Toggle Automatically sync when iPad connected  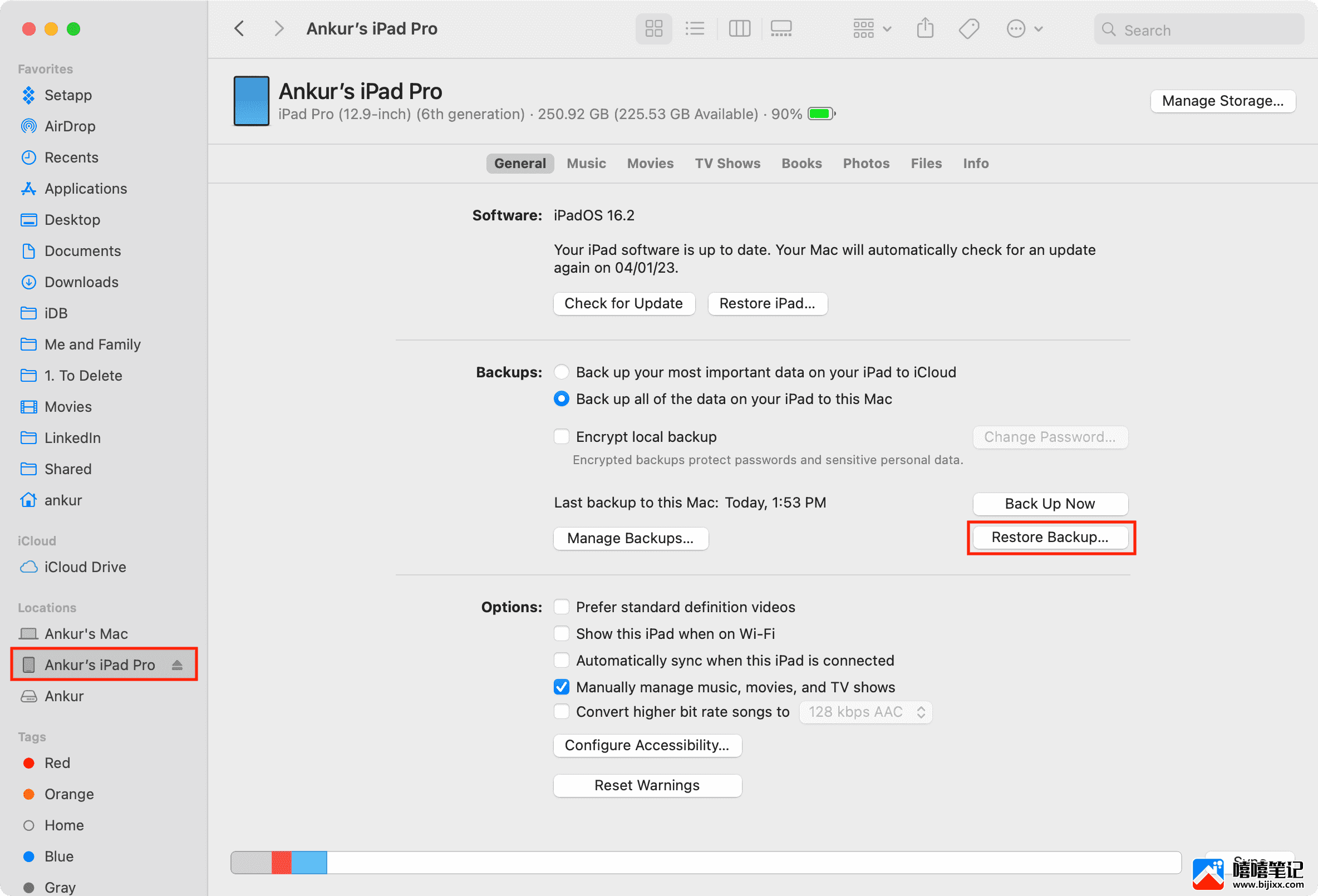tap(561, 660)
